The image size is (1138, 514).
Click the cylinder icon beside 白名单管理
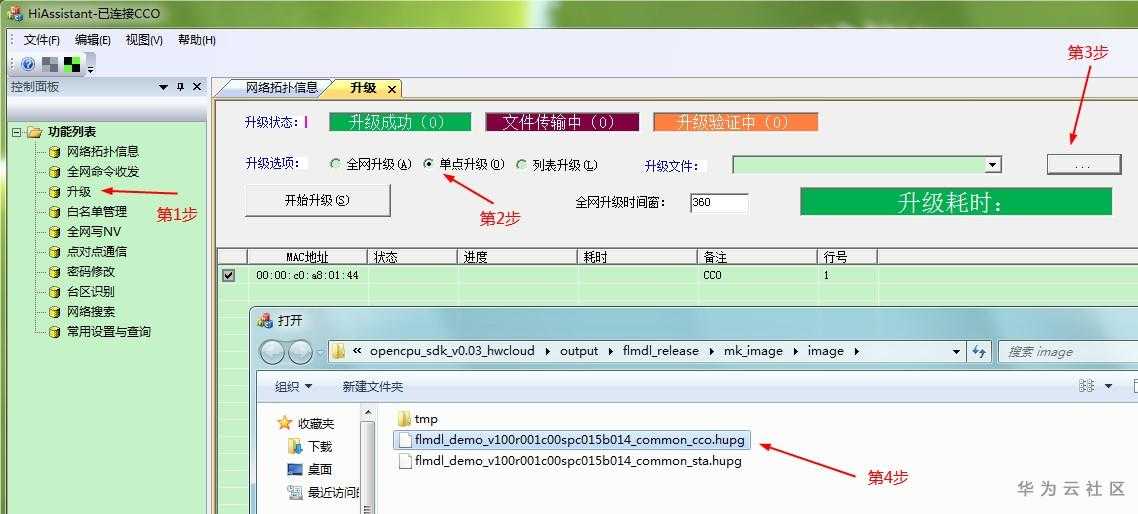point(54,212)
